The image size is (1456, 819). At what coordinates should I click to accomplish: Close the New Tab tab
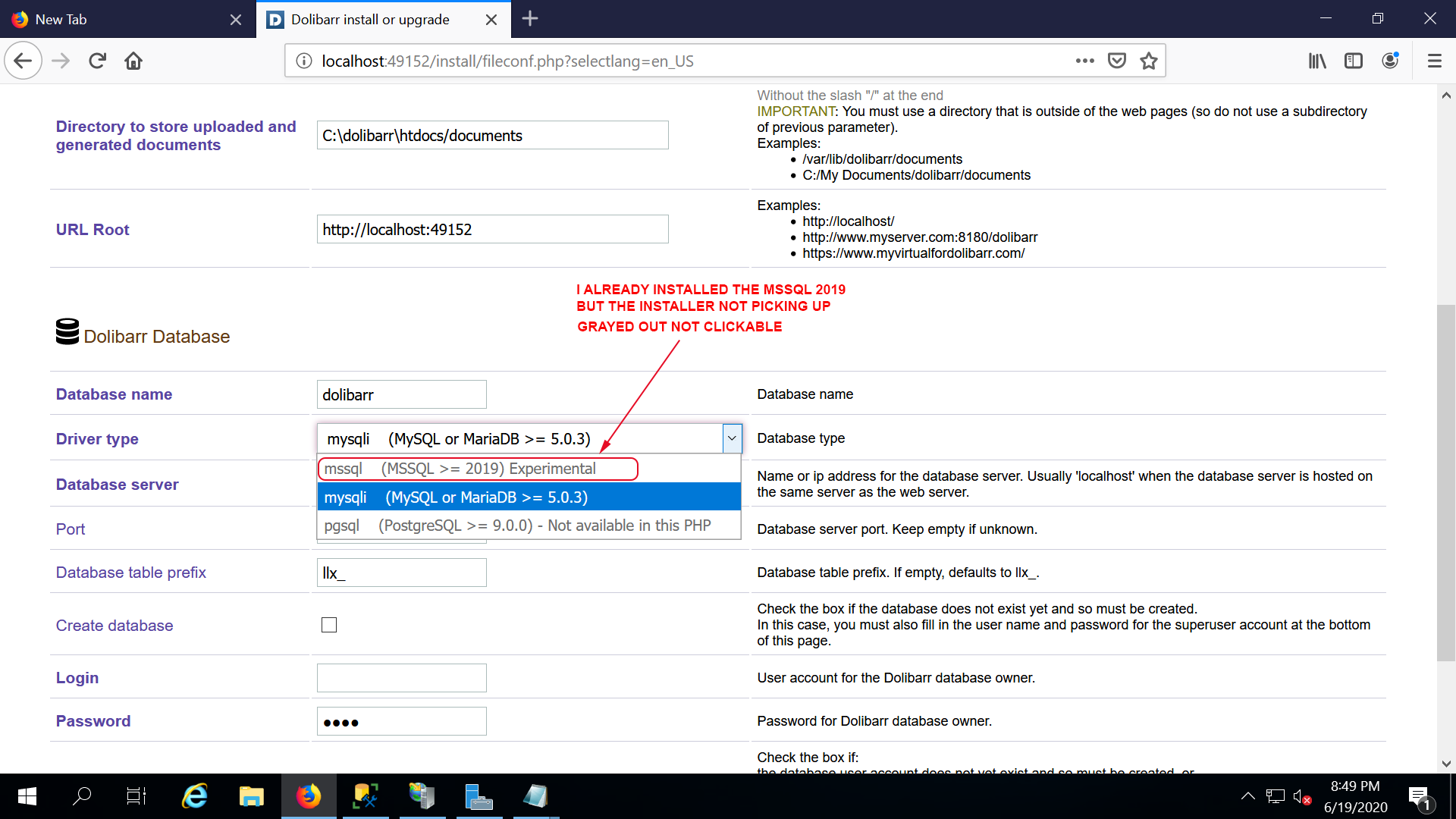(236, 20)
